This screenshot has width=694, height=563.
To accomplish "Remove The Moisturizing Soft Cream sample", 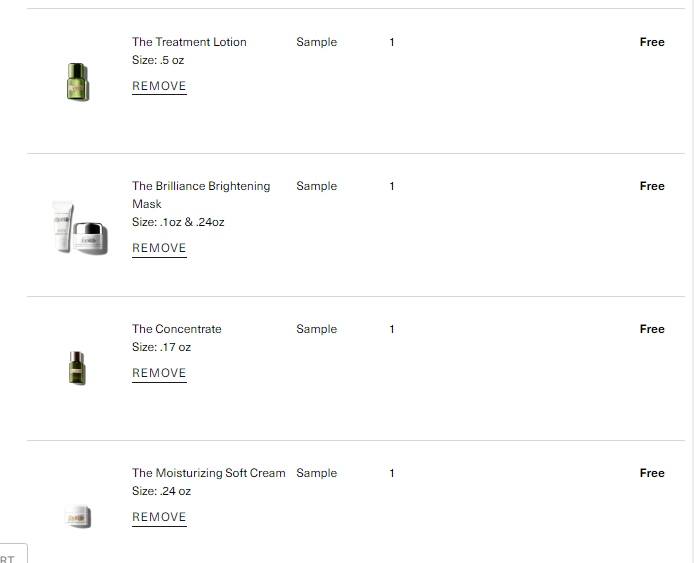I will click(x=159, y=517).
